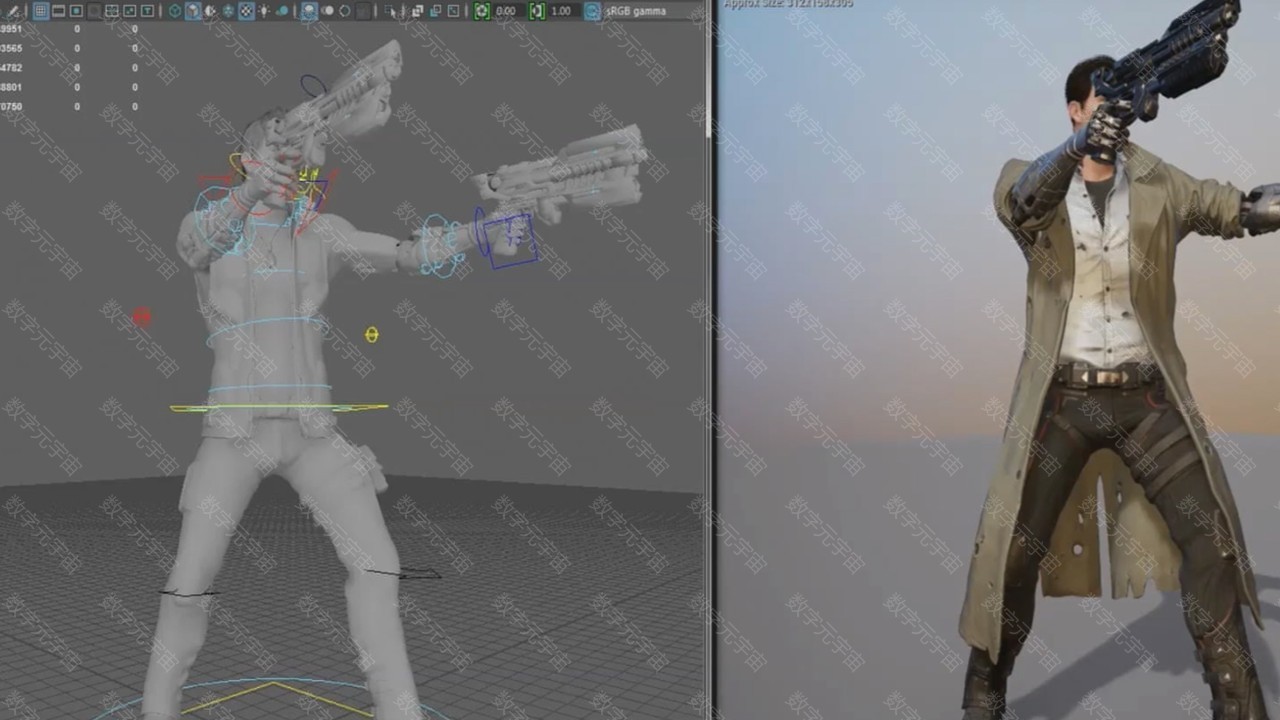Screen dimensions: 1280x720
Task: Toggle textured checkerboard display icon
Action: click(245, 11)
